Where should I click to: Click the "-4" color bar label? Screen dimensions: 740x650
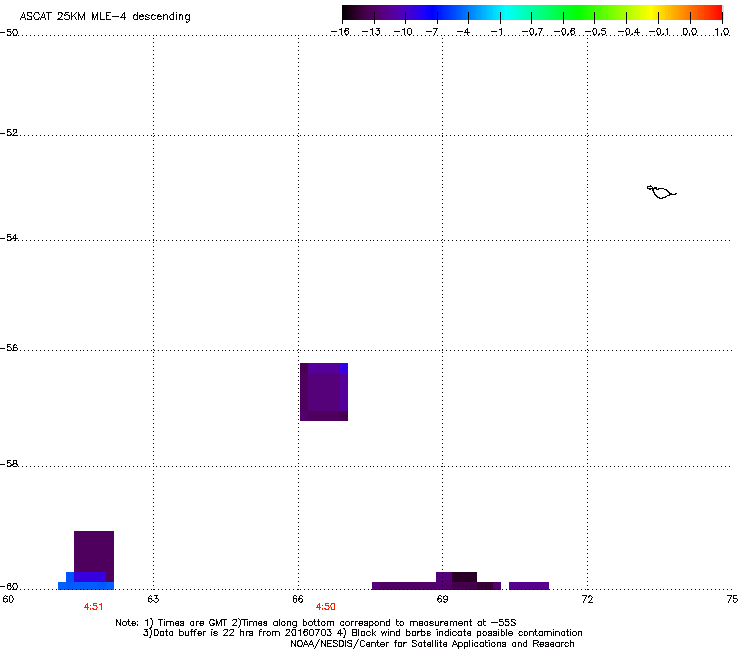click(x=463, y=32)
